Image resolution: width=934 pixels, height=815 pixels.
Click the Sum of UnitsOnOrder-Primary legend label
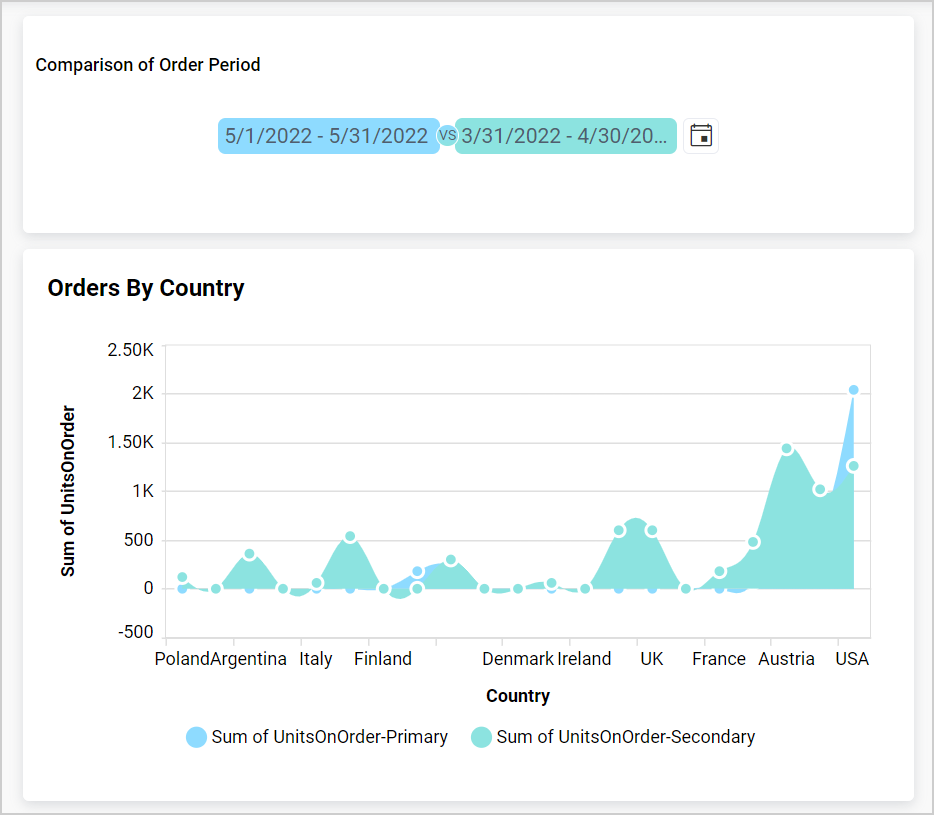(x=330, y=736)
